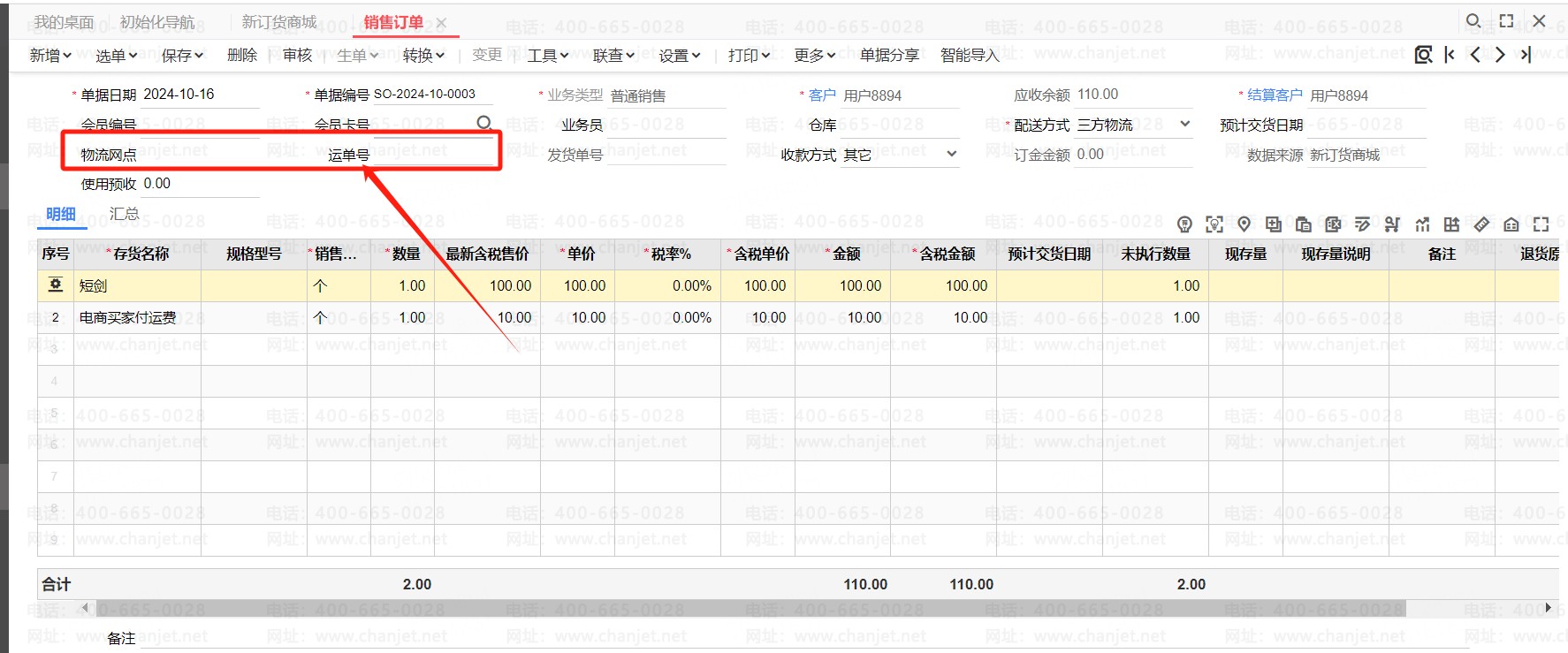Click the spreadsheet X import icon above the grid
This screenshot has height=653, width=1568.
coord(1333,224)
